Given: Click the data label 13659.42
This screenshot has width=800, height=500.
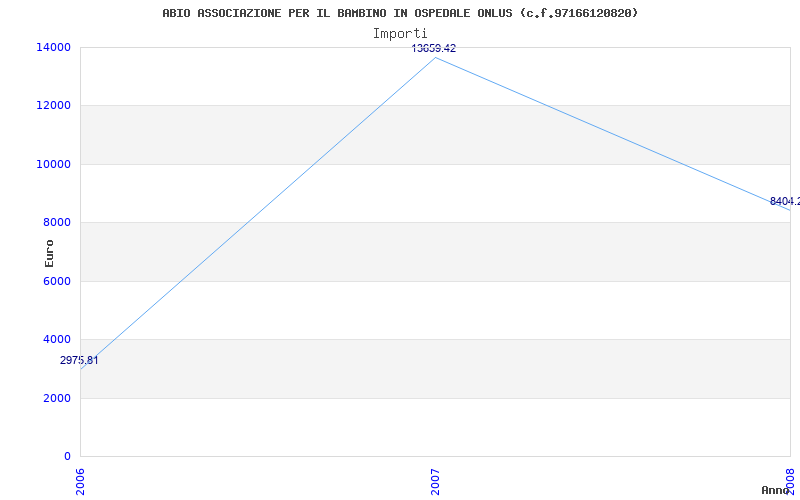Looking at the screenshot, I should 434,48.
